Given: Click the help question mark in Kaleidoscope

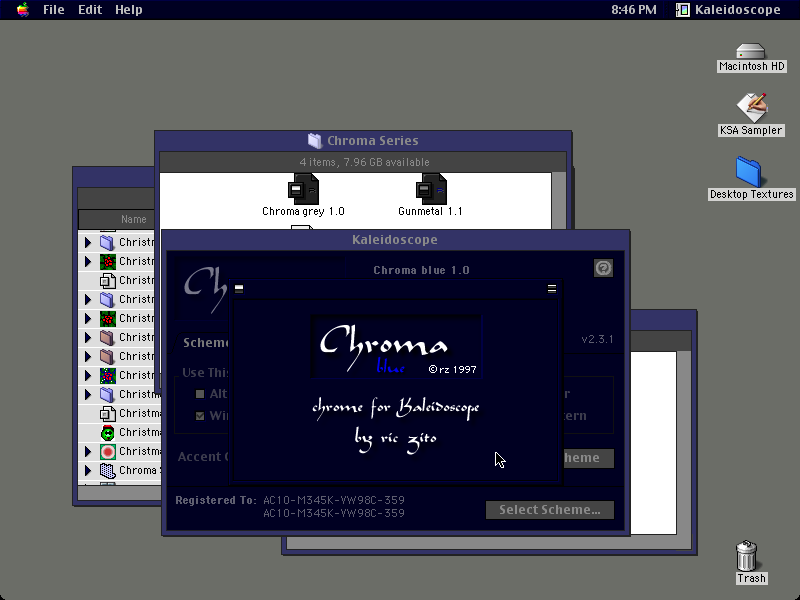Looking at the screenshot, I should coord(603,268).
